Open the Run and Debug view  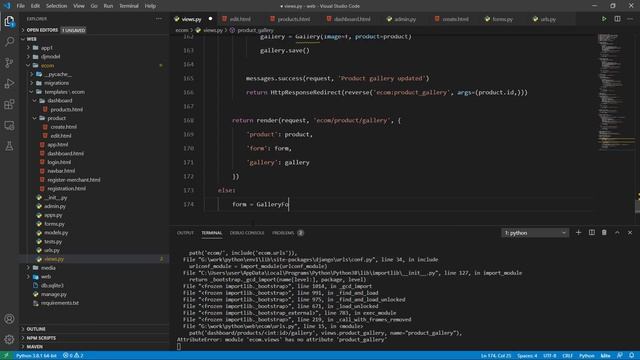9,83
